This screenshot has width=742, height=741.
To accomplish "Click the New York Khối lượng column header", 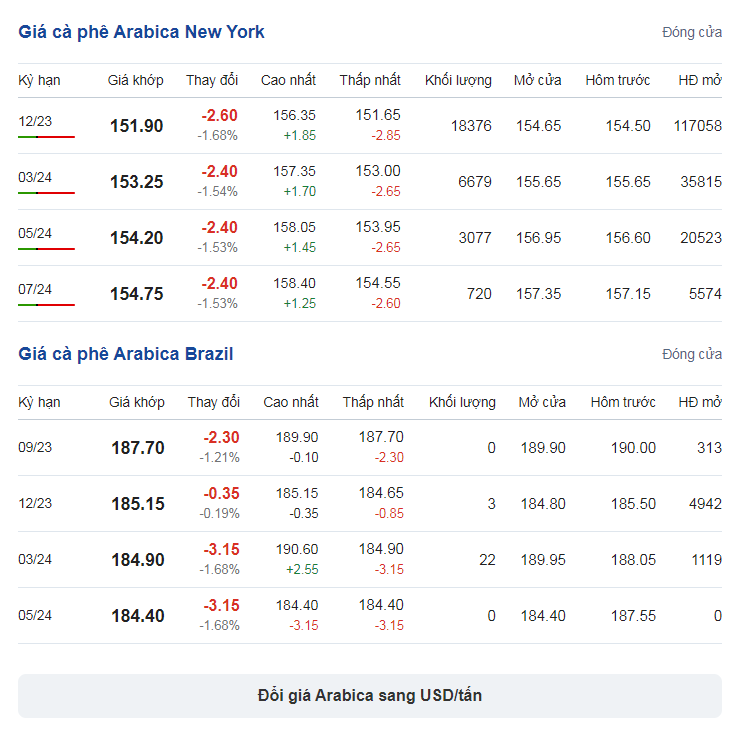I will tap(458, 80).
